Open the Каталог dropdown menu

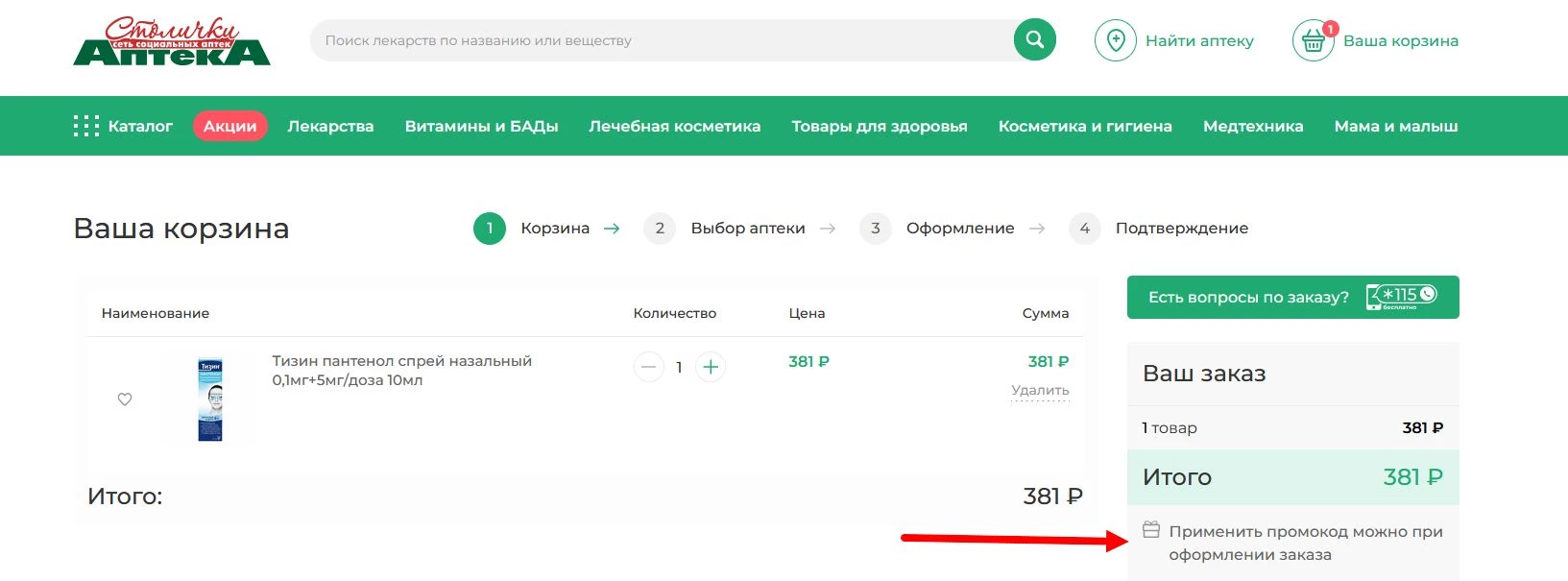pos(140,125)
